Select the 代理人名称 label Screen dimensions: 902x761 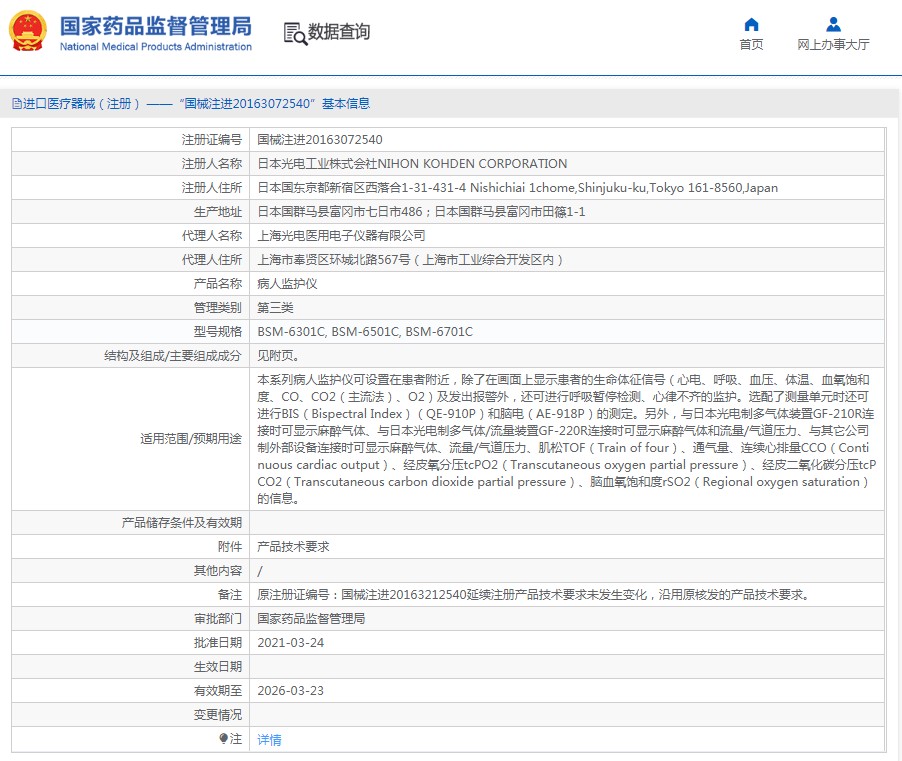(212, 236)
